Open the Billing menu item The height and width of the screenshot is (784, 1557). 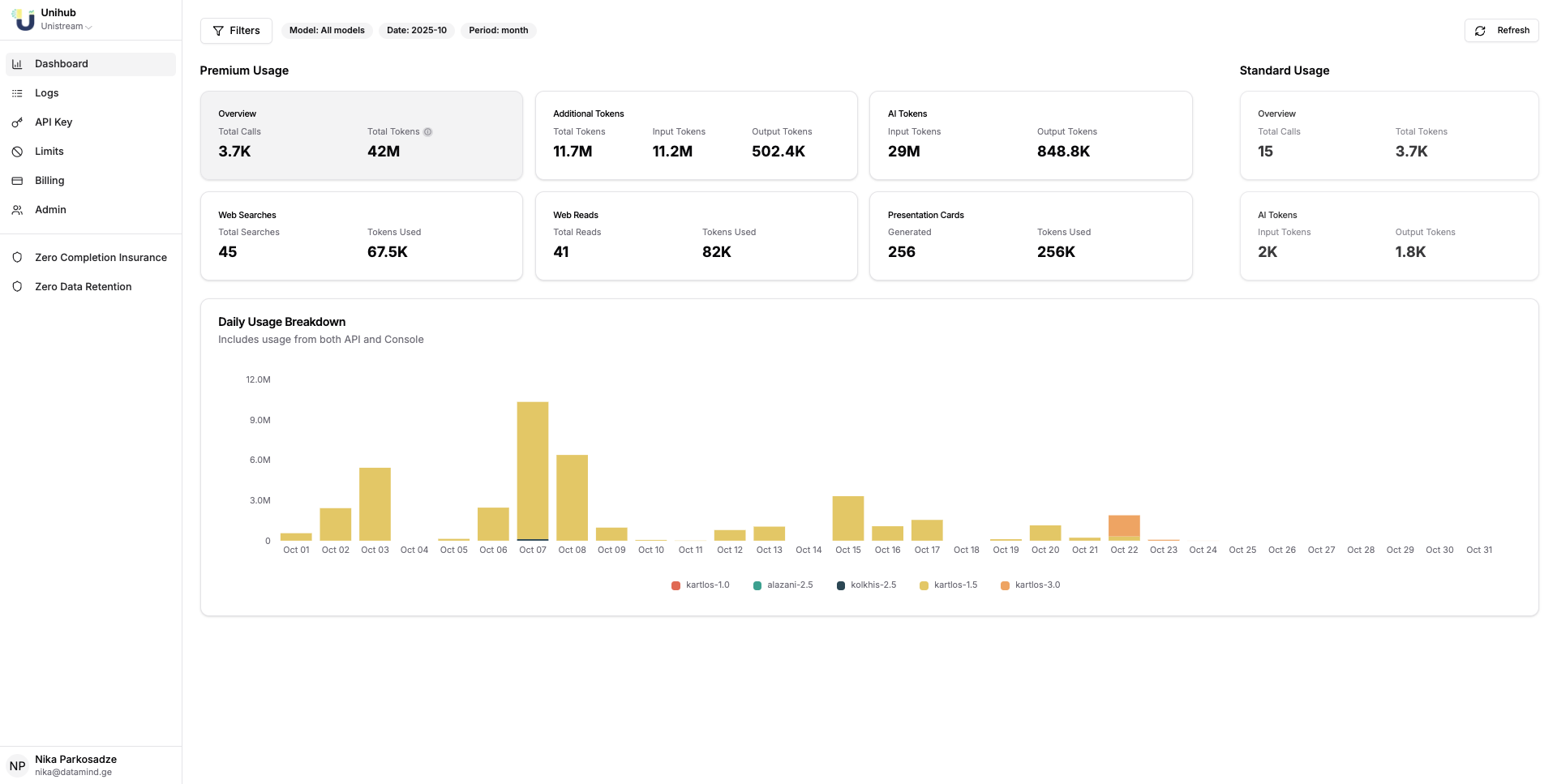coord(49,181)
